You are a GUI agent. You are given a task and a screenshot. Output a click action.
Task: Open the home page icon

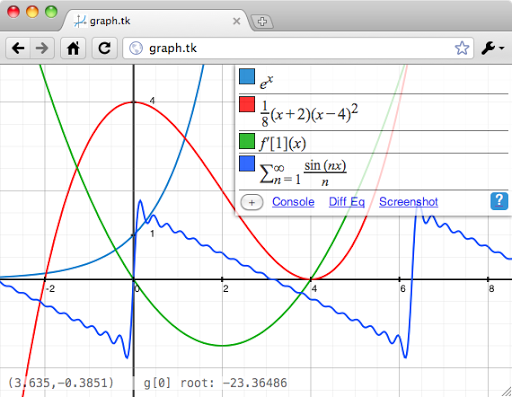click(x=73, y=48)
